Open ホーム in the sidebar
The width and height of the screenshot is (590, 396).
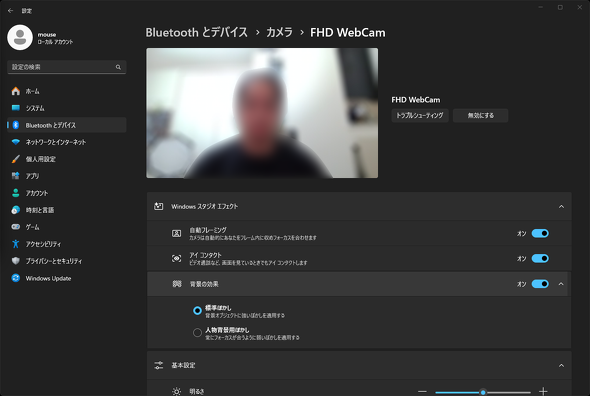click(x=67, y=91)
